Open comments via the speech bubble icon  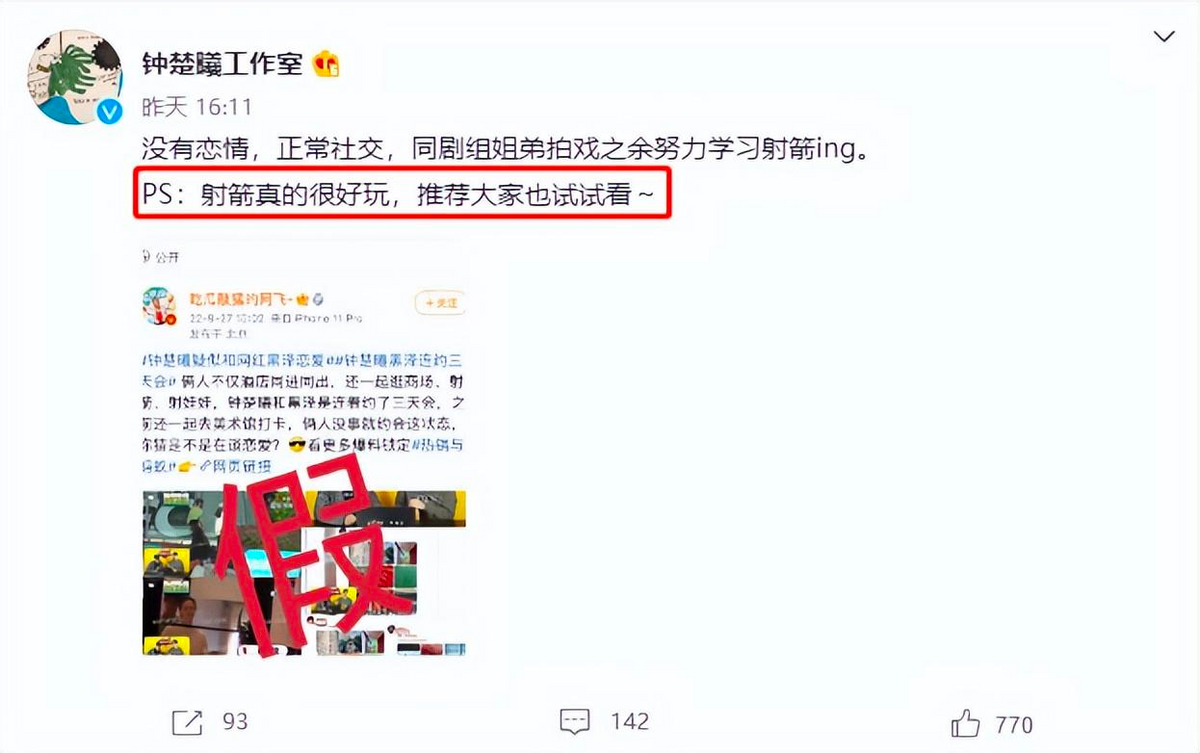click(x=574, y=721)
